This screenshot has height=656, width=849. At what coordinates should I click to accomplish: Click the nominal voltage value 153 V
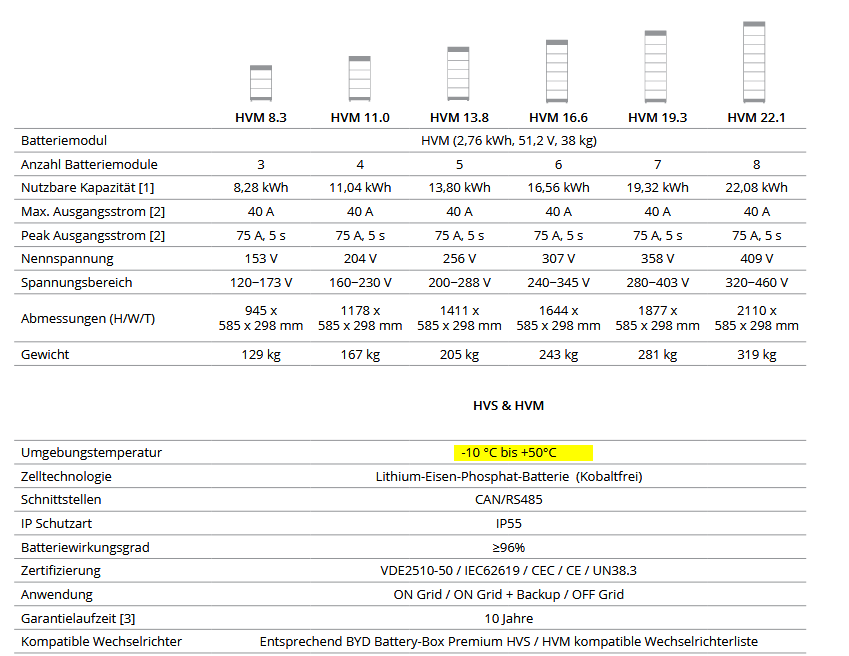(x=261, y=259)
